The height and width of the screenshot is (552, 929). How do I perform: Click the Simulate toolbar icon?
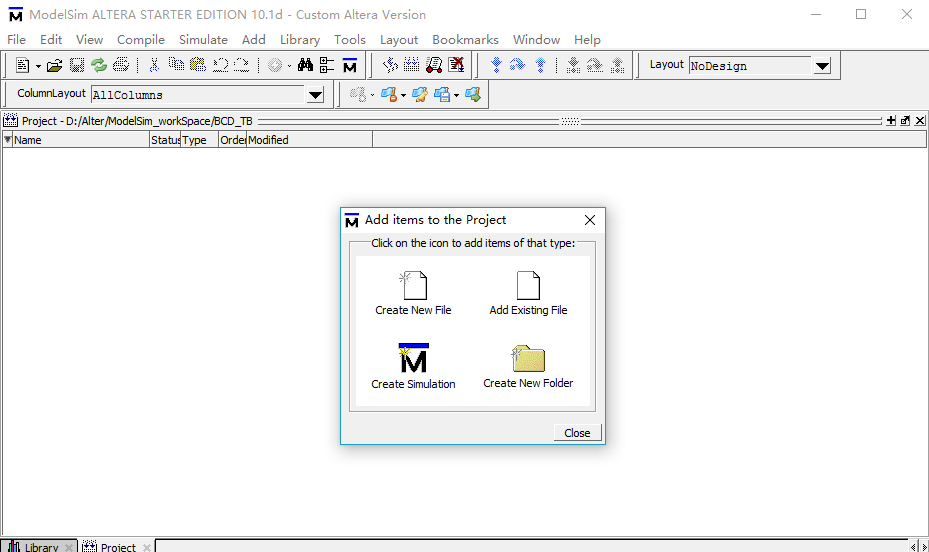click(x=434, y=65)
